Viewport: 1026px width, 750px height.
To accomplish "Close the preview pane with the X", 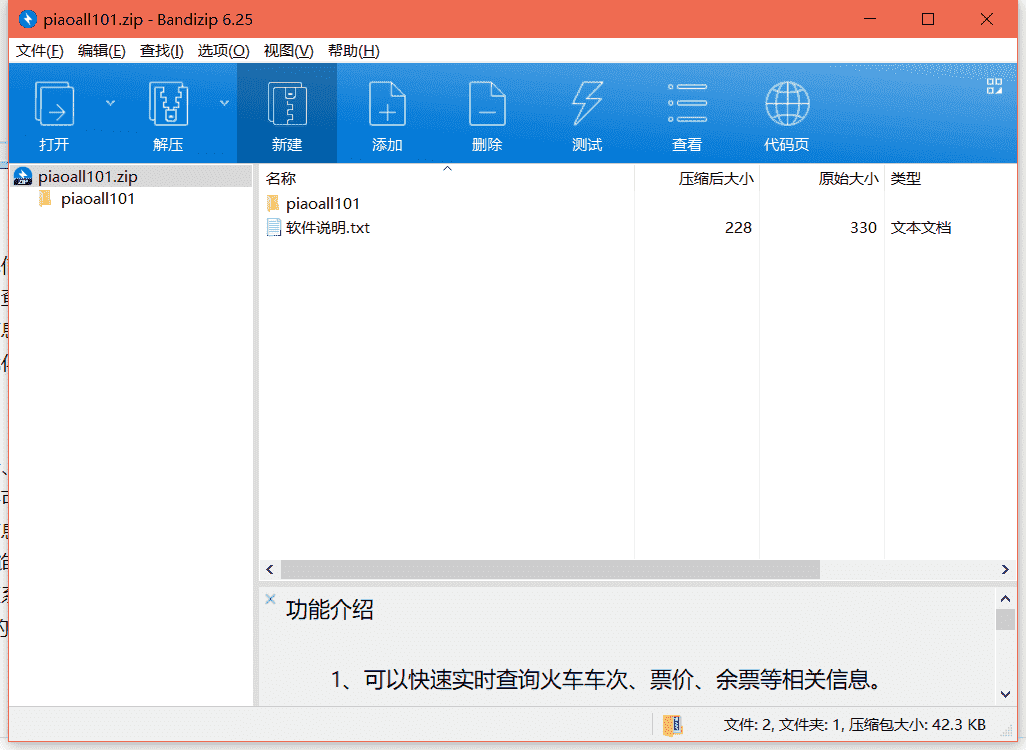I will [x=270, y=598].
